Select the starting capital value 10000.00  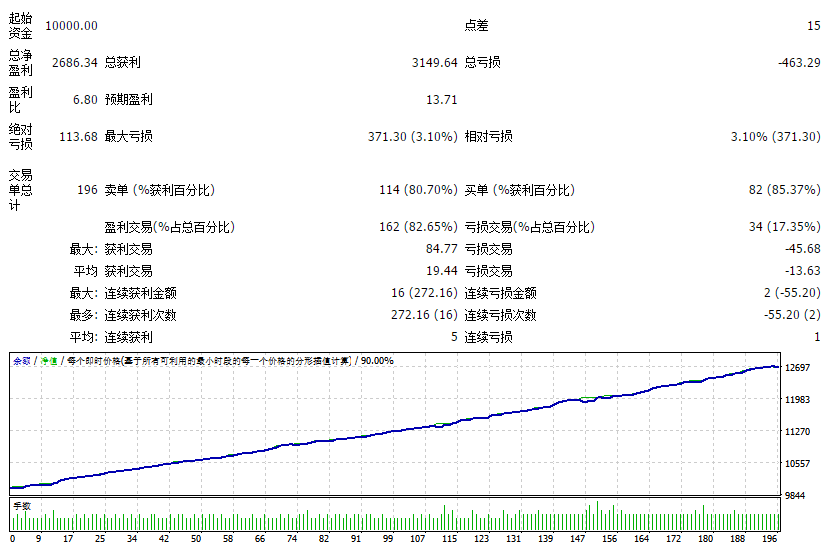click(72, 25)
